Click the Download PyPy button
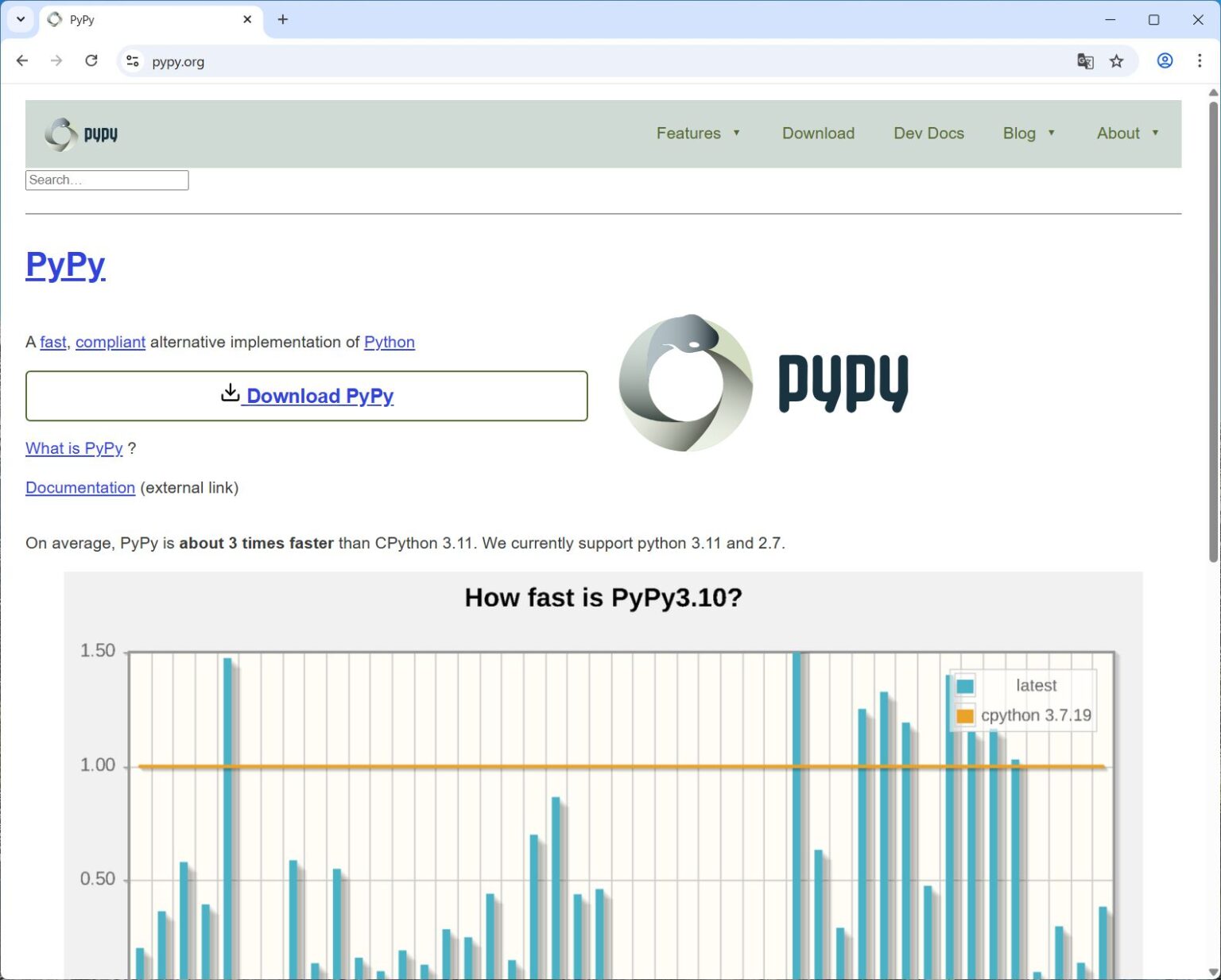Screen dimensions: 1221x980 307,395
